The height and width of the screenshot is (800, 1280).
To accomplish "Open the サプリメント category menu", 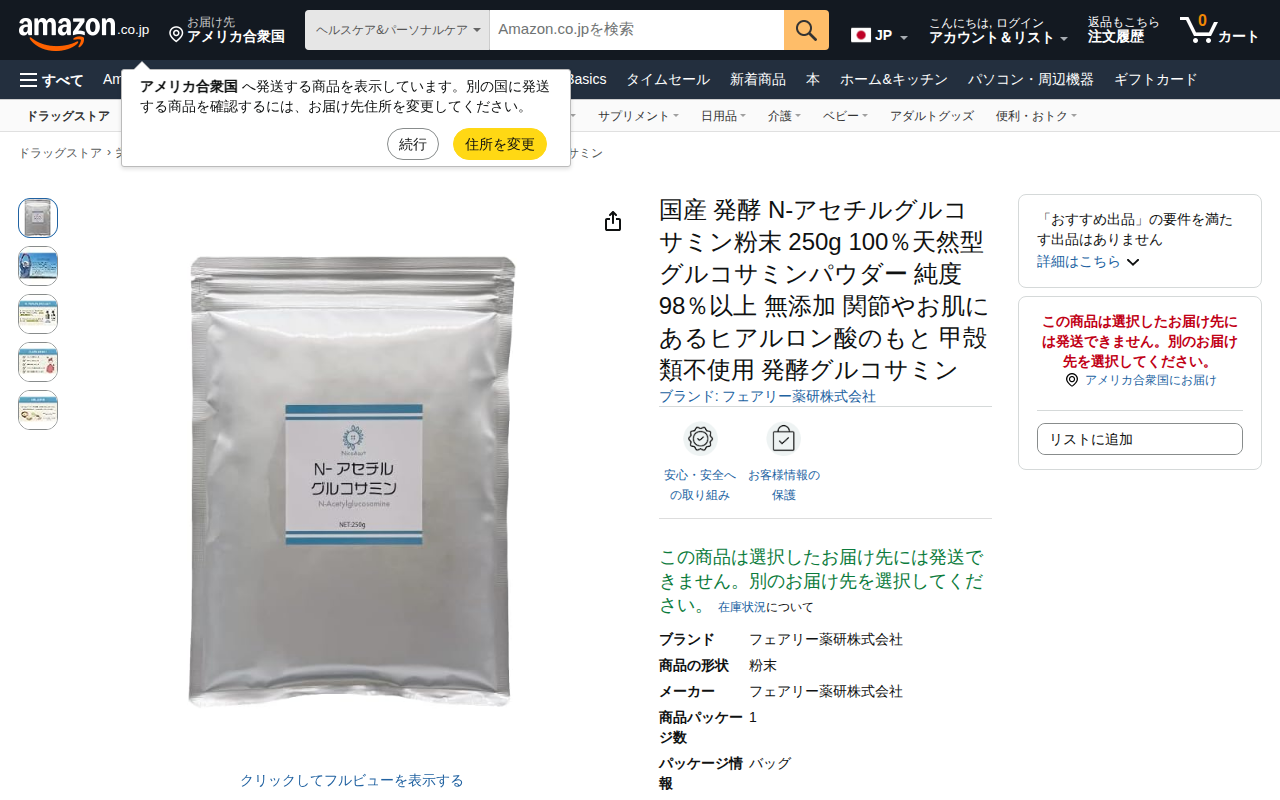I will 638,116.
